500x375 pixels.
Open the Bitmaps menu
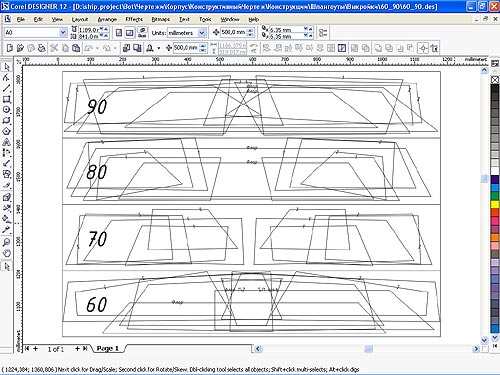[160, 19]
